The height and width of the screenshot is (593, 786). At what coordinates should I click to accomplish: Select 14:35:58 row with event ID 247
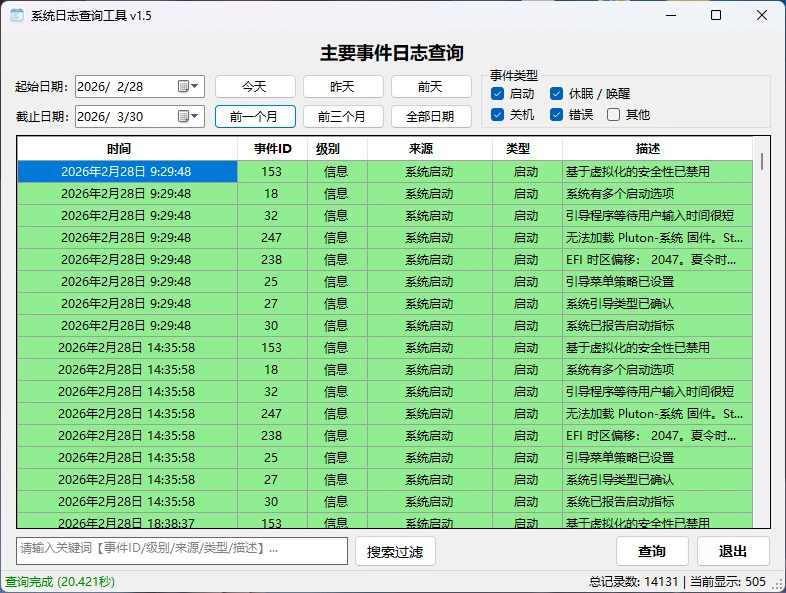pyautogui.click(x=385, y=414)
